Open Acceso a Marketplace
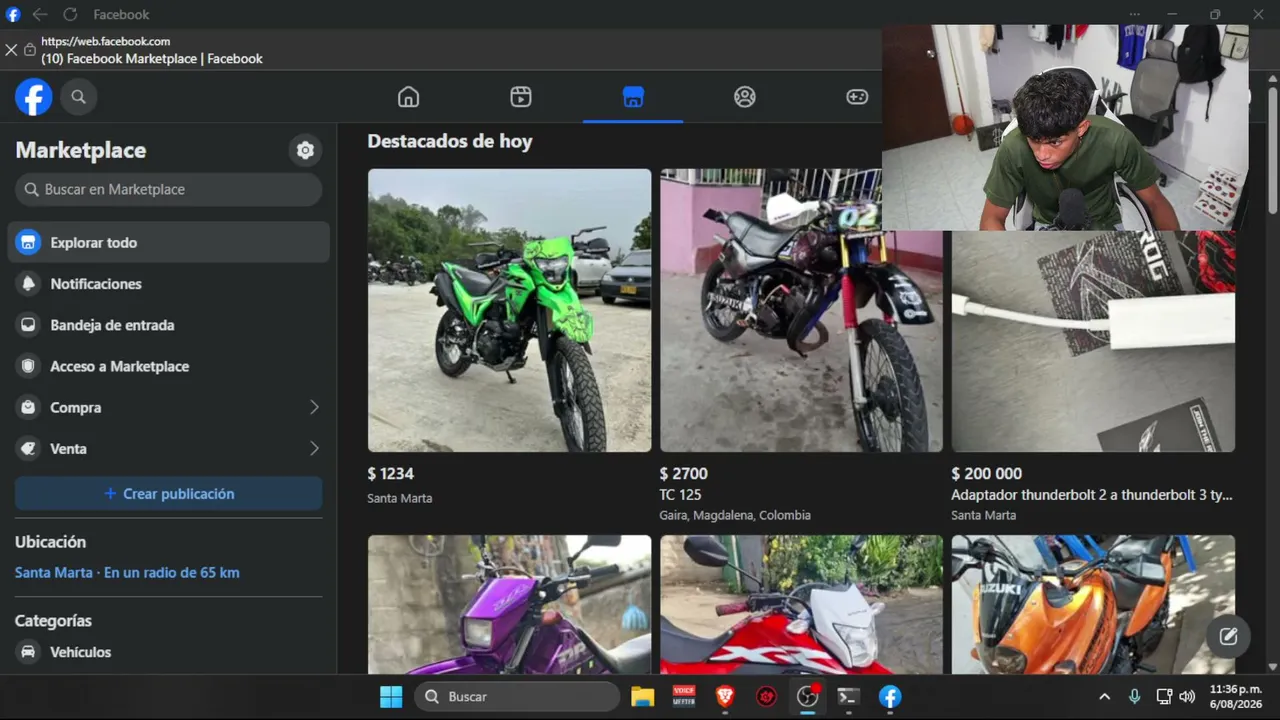The width and height of the screenshot is (1280, 720). pyautogui.click(x=168, y=366)
